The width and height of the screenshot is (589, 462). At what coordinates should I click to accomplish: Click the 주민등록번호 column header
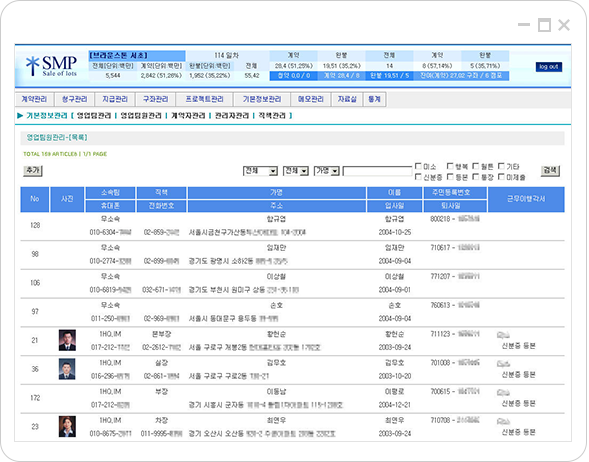click(455, 193)
